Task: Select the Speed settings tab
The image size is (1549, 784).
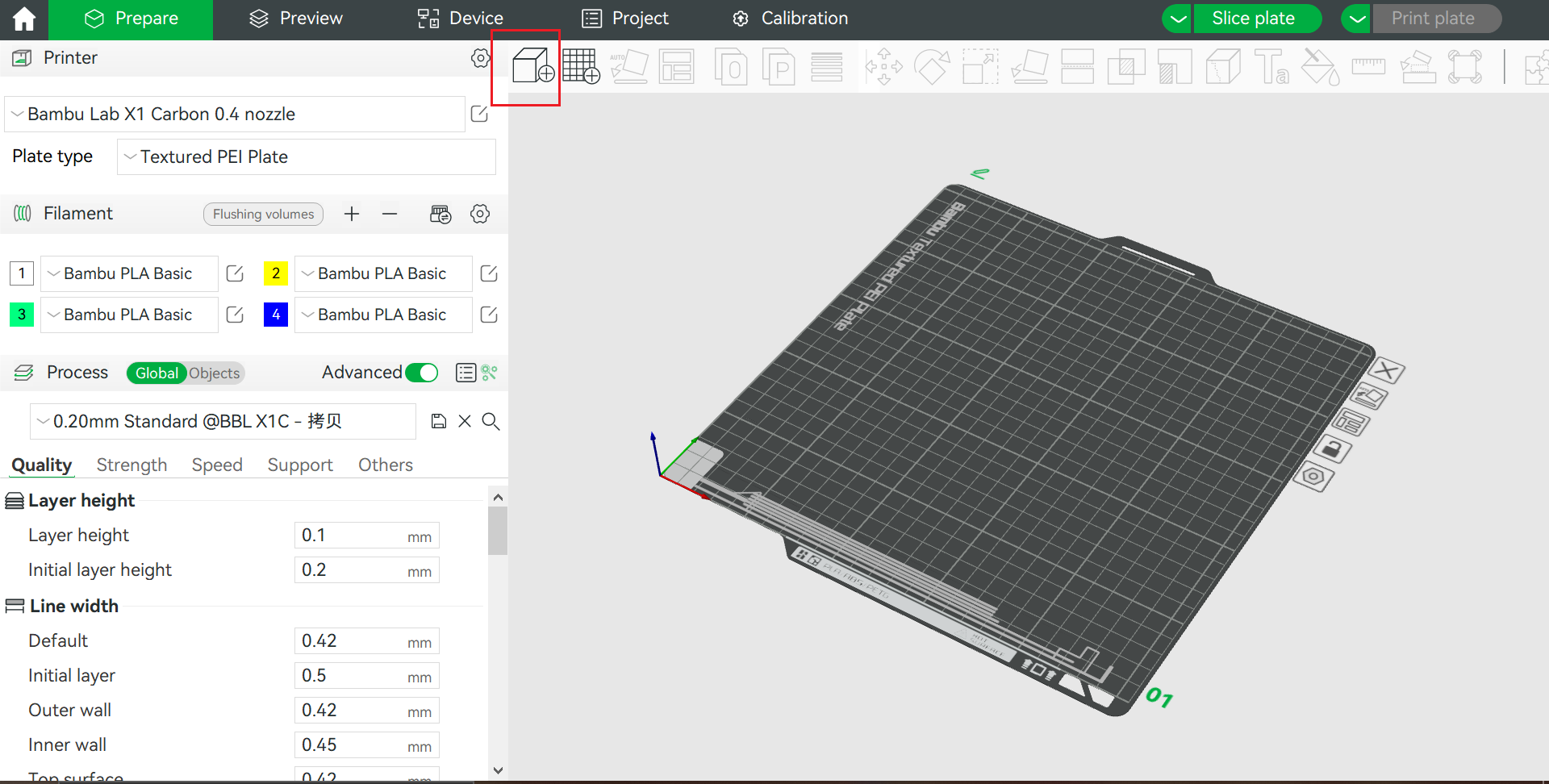Action: tap(217, 465)
